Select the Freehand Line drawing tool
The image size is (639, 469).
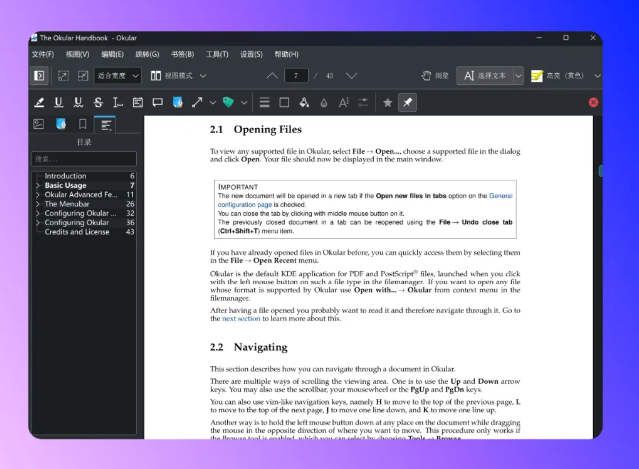click(177, 102)
